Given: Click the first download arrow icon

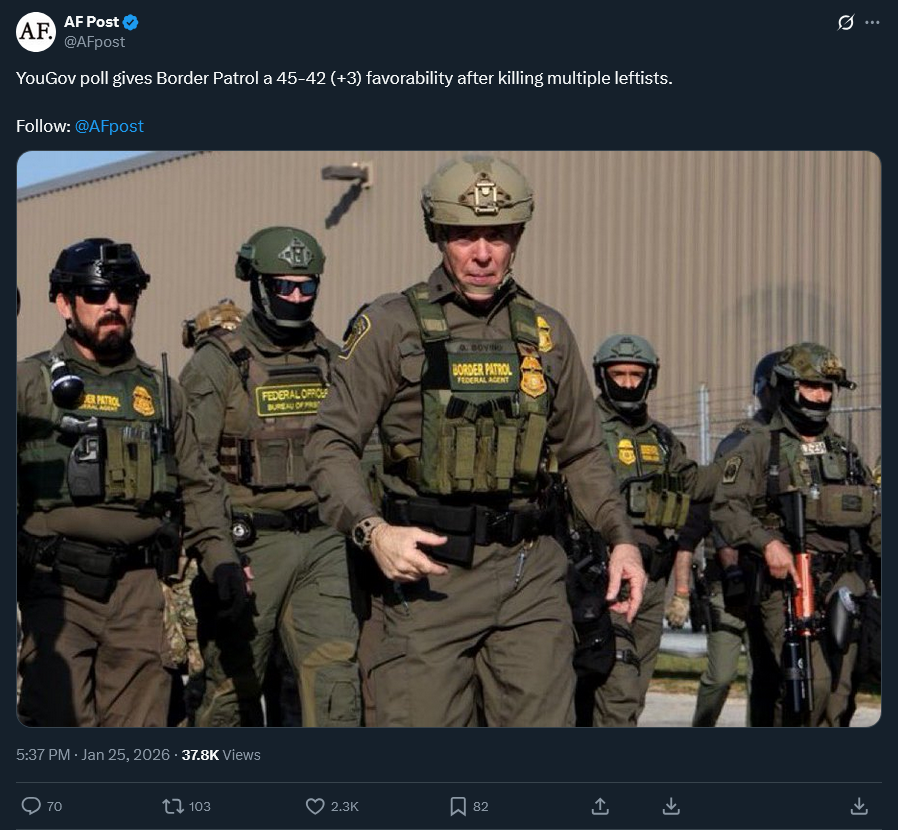Looking at the screenshot, I should [671, 807].
